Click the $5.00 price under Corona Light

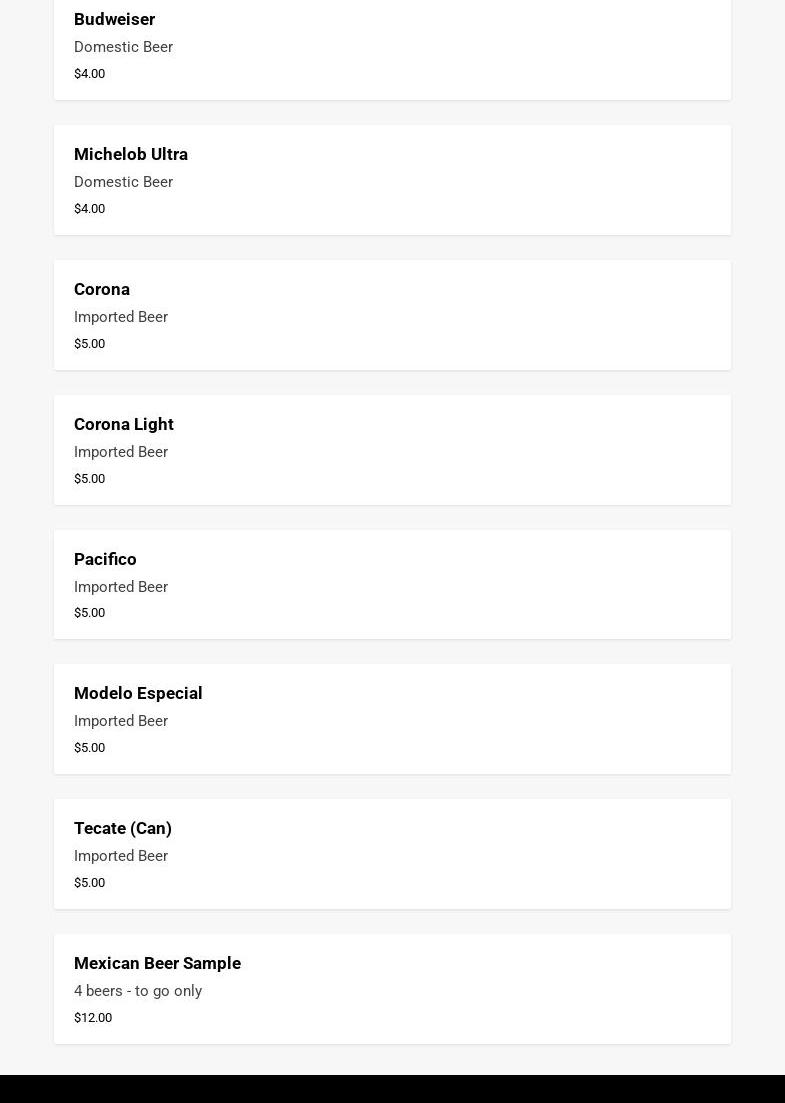click(x=89, y=478)
